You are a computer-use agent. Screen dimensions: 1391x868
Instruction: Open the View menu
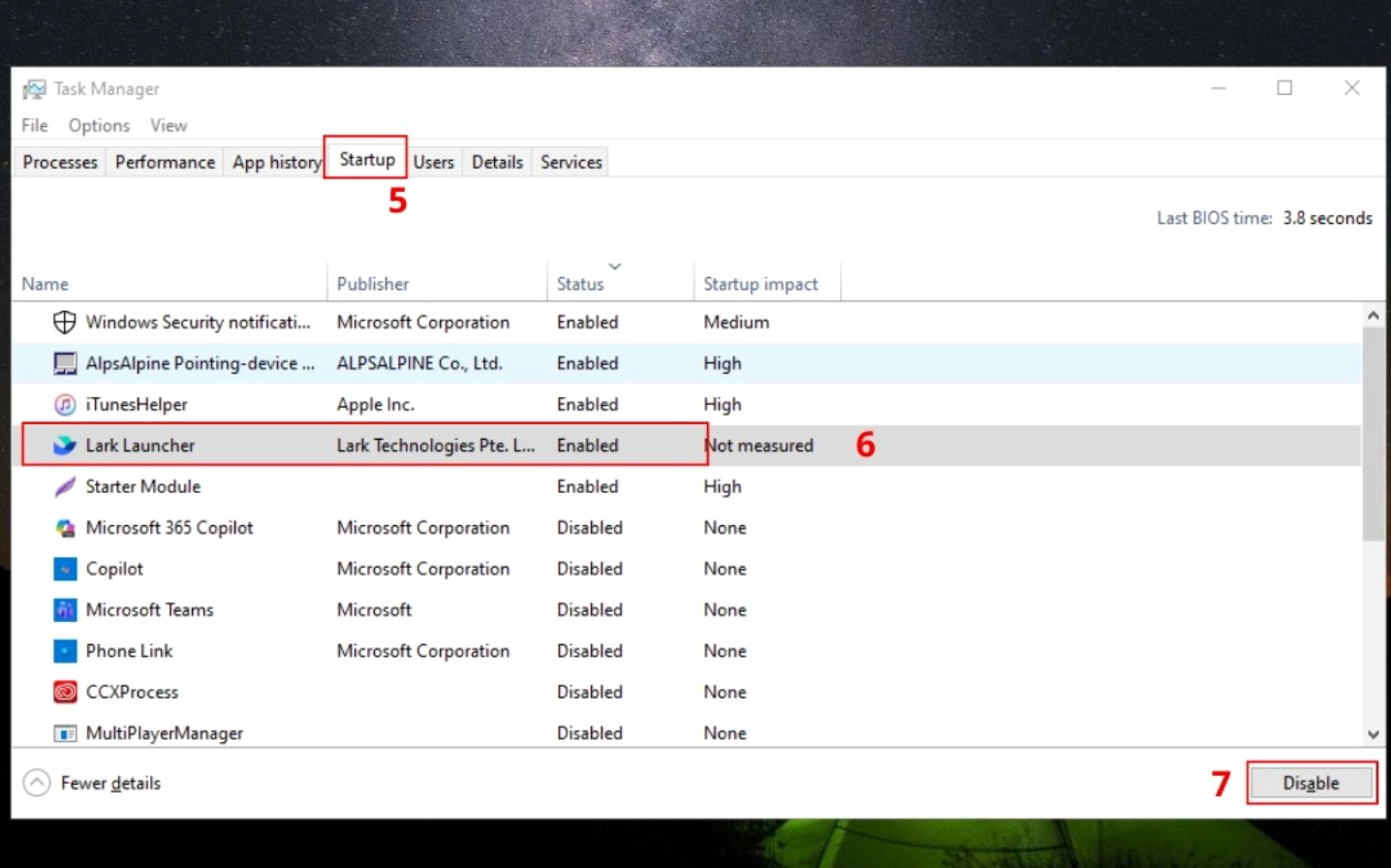pyautogui.click(x=168, y=125)
